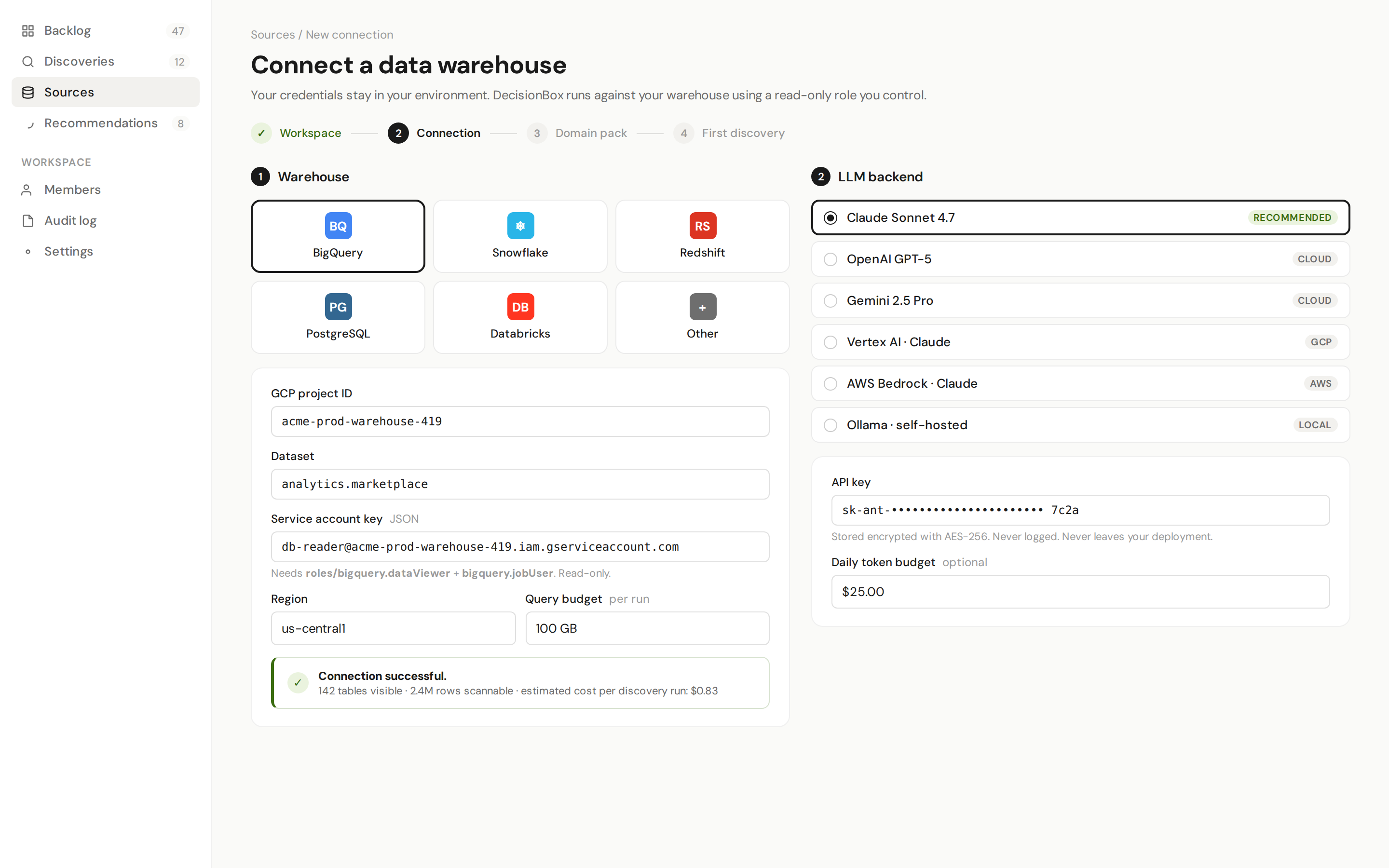Click the plus icon for Other warehouse

(x=703, y=307)
